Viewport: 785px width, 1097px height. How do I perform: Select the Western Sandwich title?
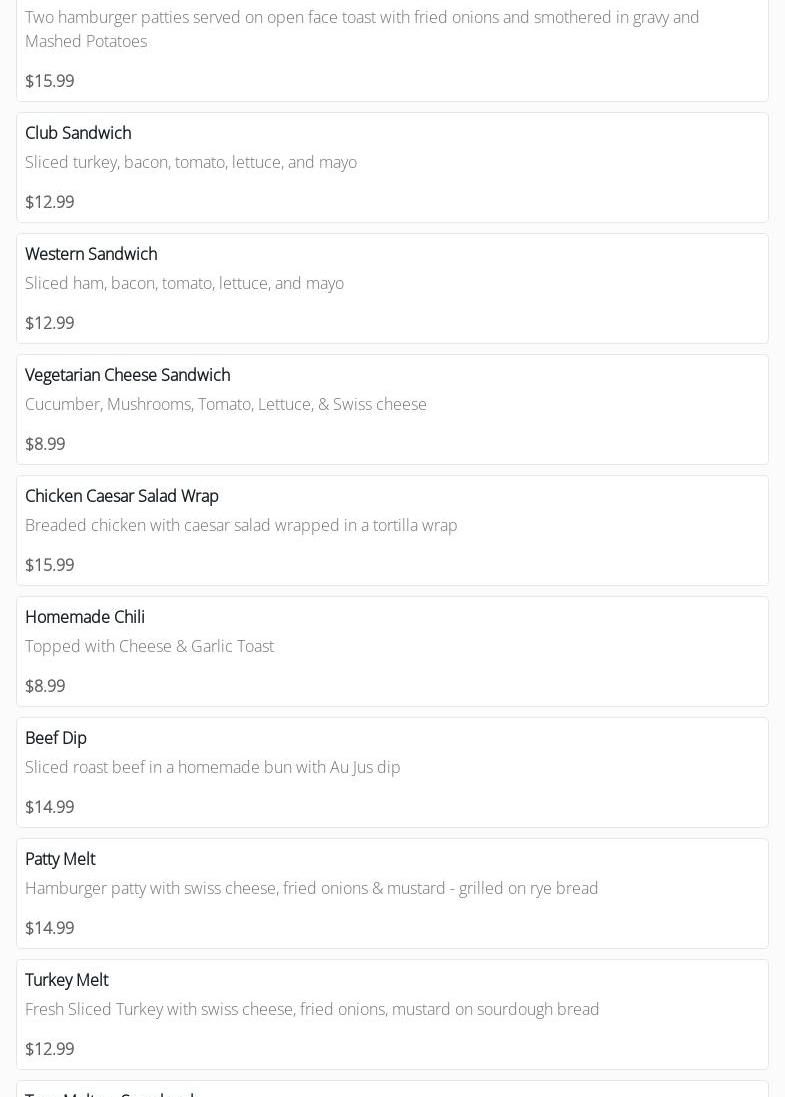[91, 254]
